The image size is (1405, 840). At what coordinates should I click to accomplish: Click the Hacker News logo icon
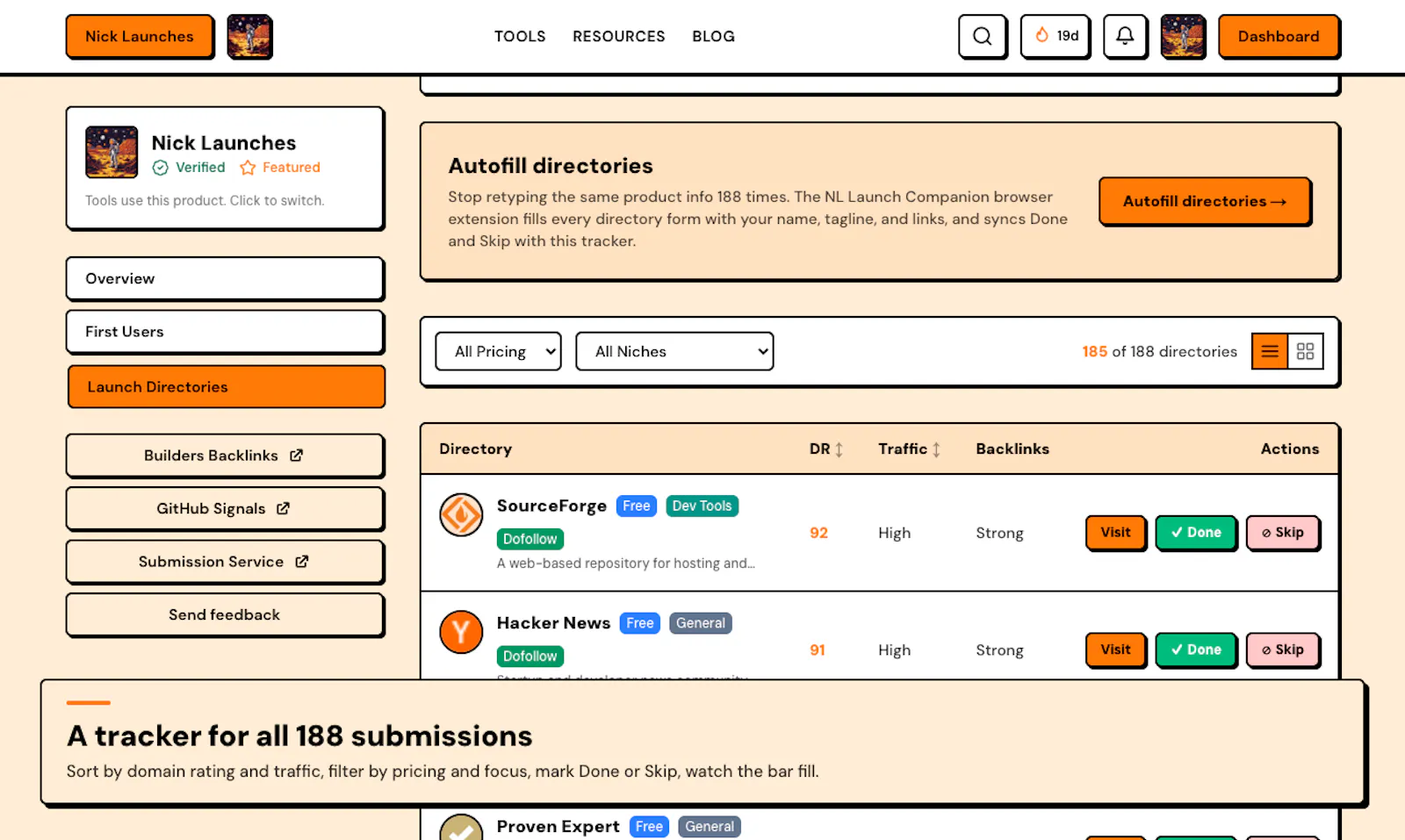coord(461,632)
